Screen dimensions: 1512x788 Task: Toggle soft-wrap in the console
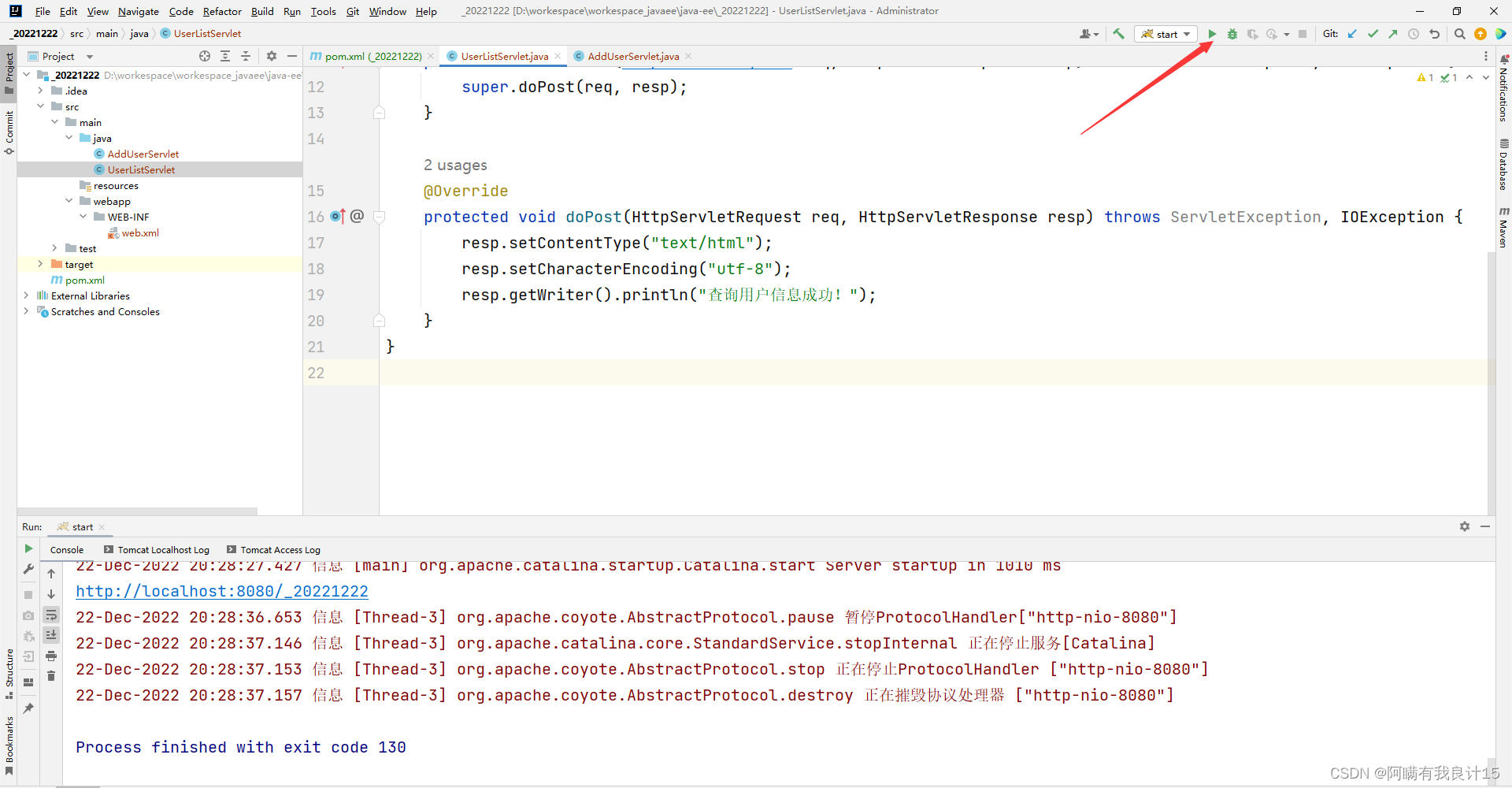[x=51, y=615]
